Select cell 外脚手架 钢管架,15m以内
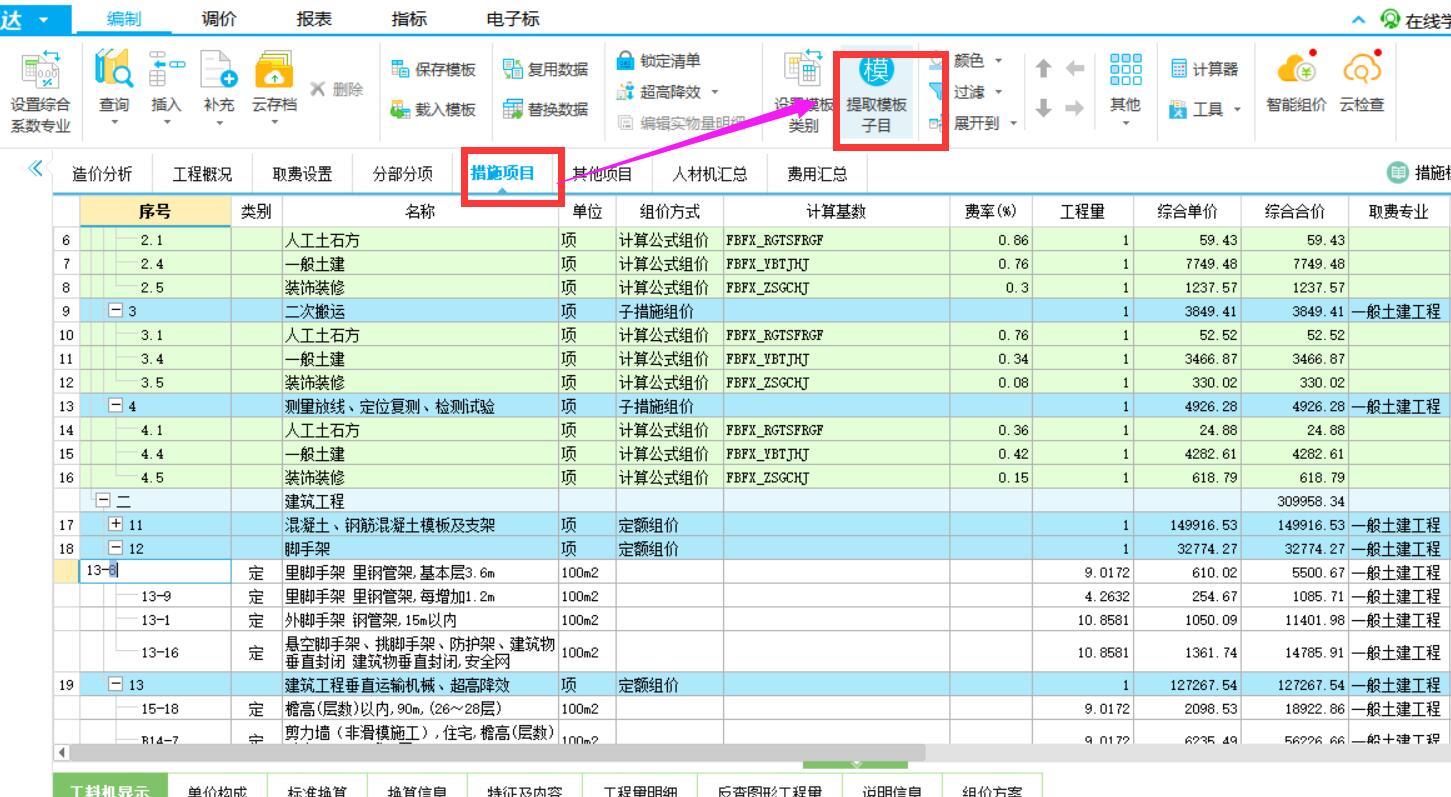 (421, 620)
